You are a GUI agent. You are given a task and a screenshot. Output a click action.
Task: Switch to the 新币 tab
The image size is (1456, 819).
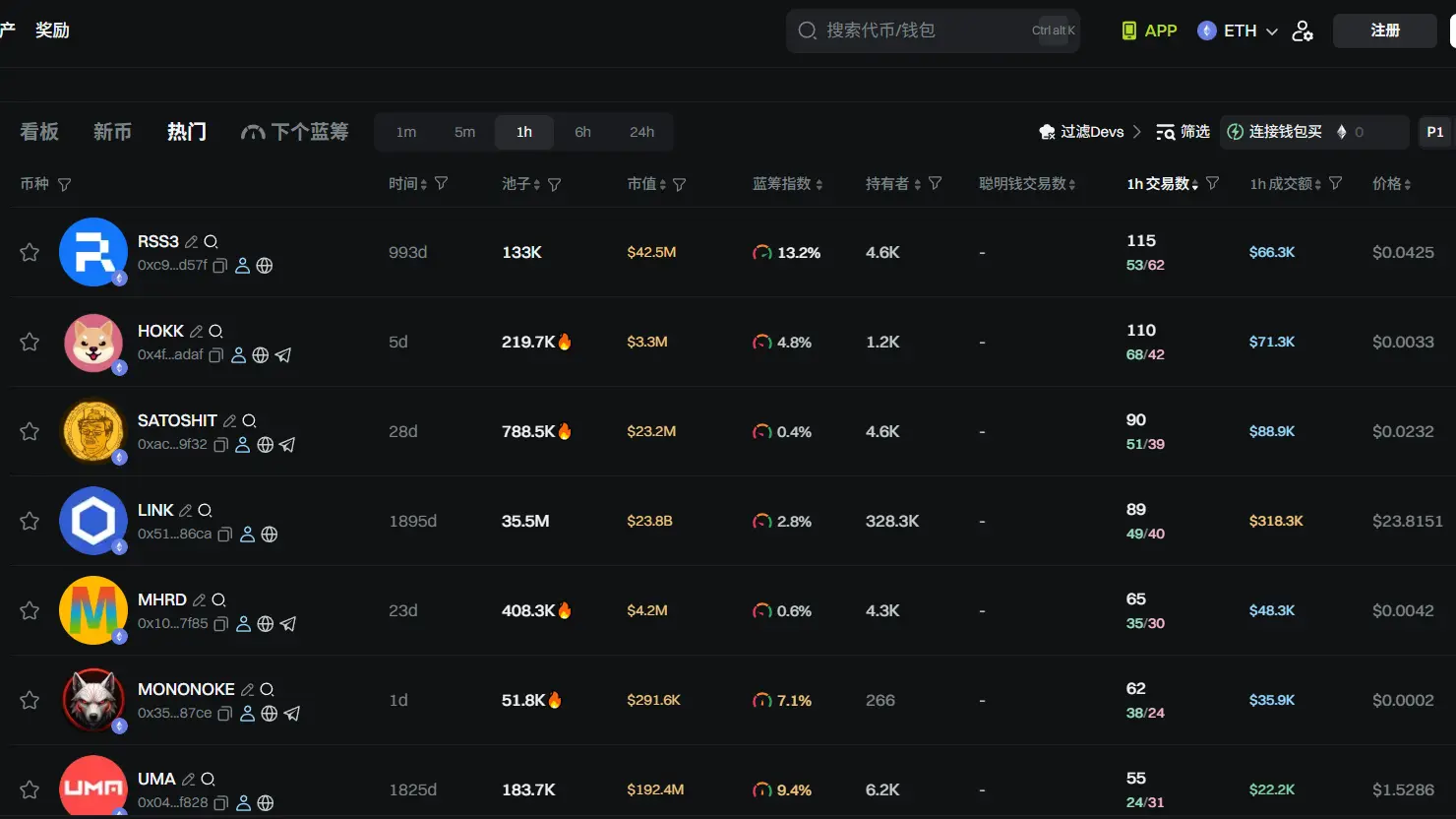(112, 132)
